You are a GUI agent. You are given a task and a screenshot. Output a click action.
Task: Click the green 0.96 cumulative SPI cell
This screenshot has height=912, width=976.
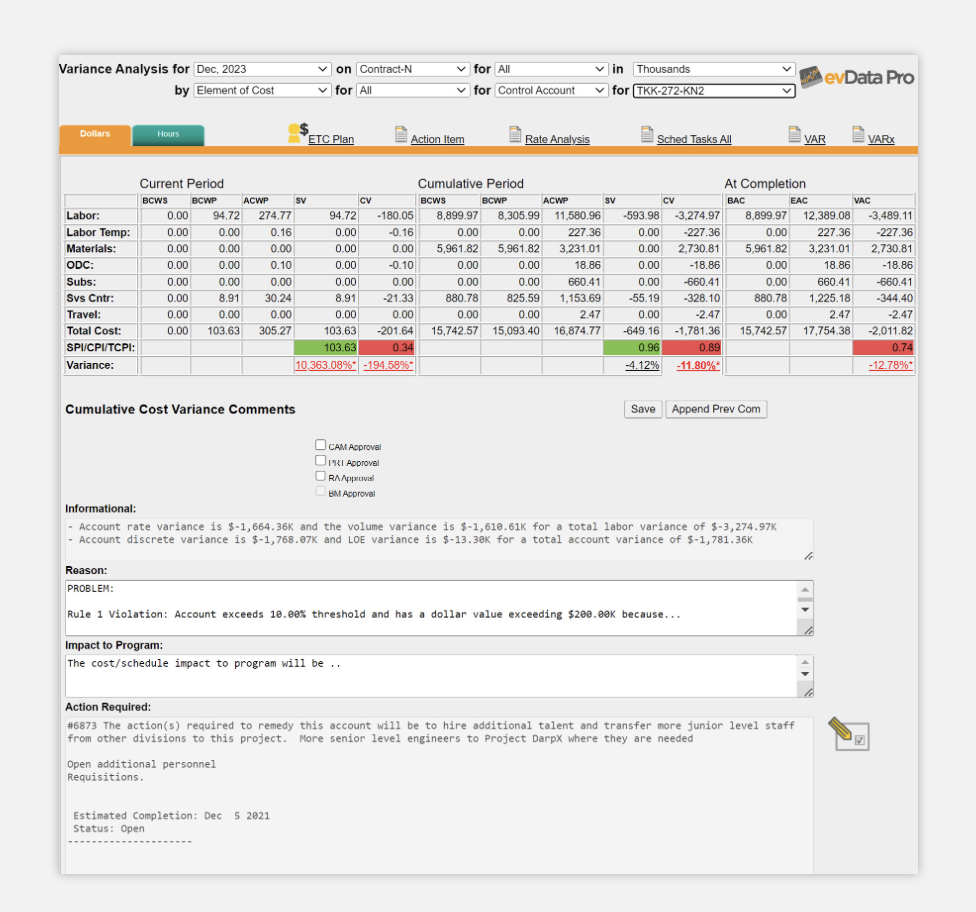pyautogui.click(x=632, y=347)
